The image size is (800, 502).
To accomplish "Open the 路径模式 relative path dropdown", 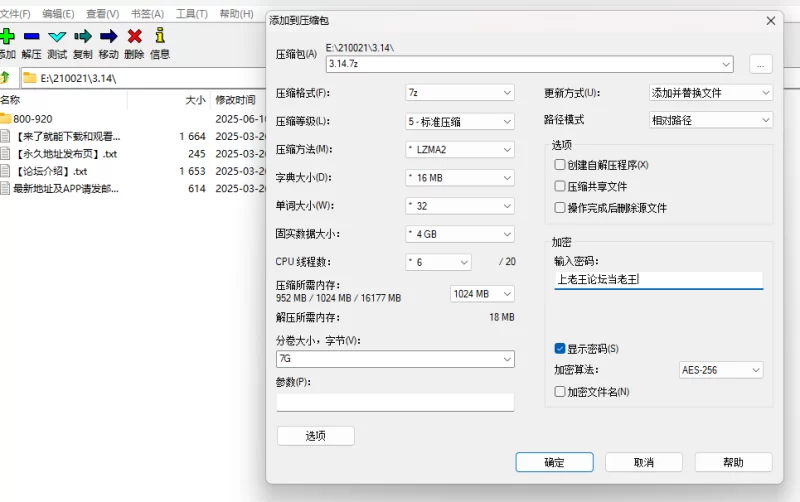I will (711, 120).
